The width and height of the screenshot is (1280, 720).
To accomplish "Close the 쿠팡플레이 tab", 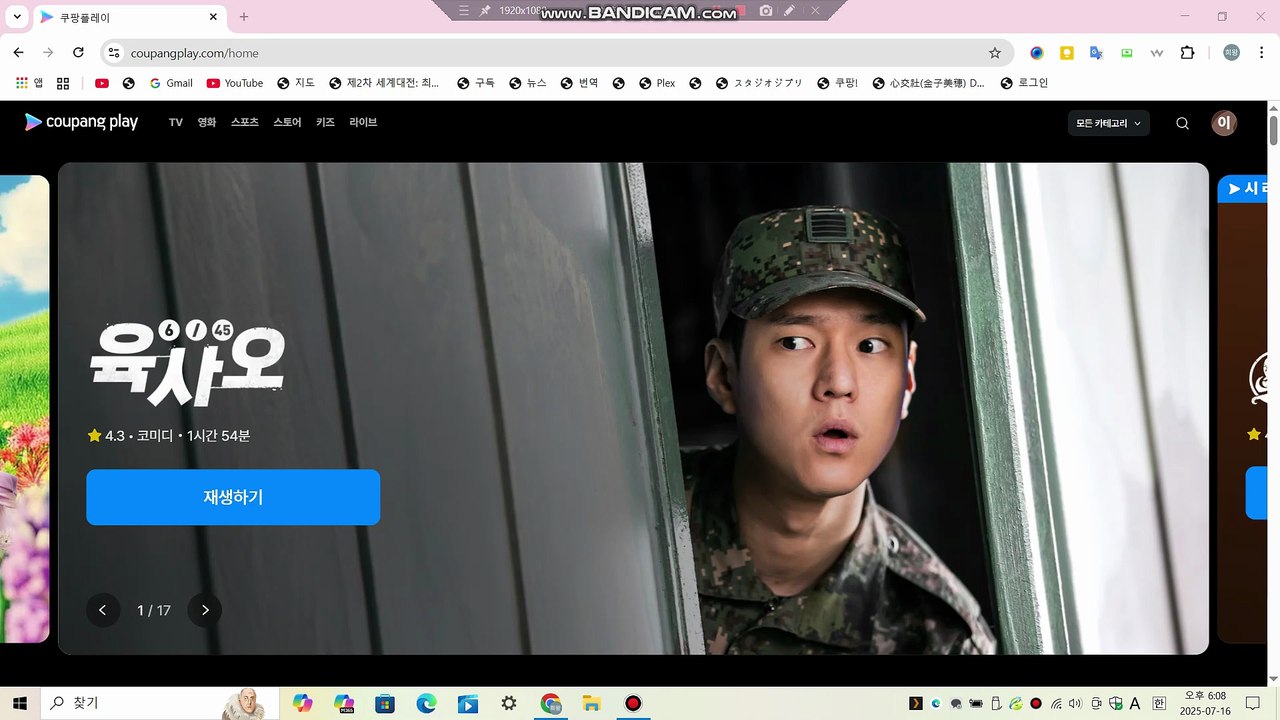I will point(214,17).
